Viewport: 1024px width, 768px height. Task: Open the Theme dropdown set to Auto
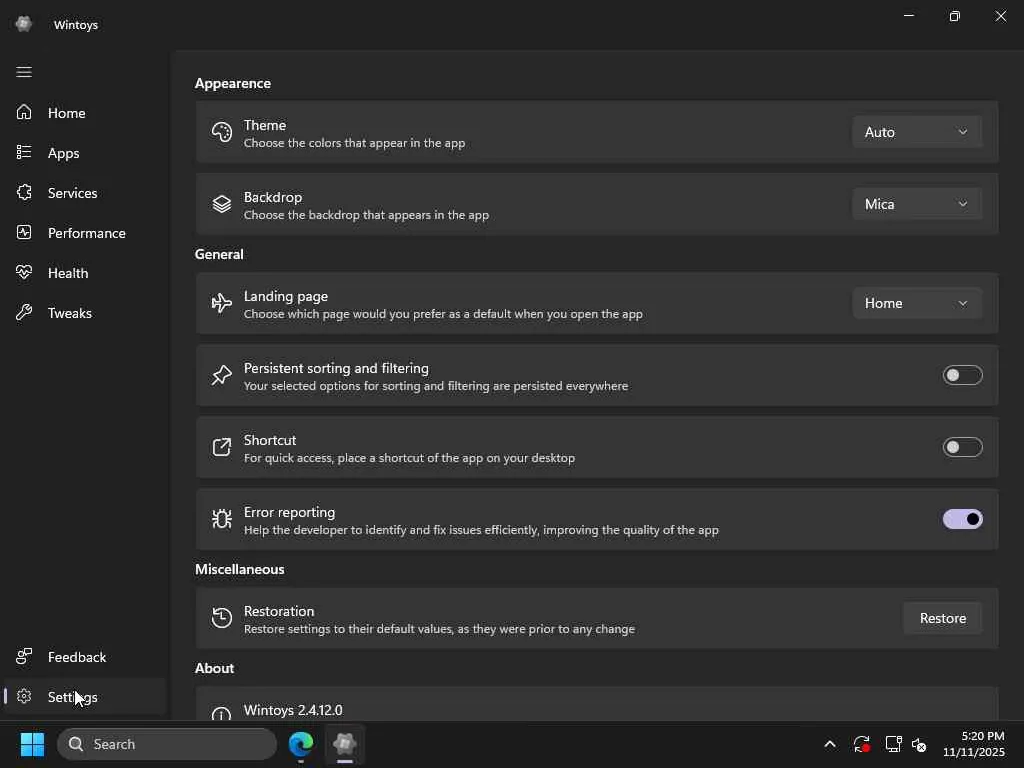pyautogui.click(x=917, y=132)
